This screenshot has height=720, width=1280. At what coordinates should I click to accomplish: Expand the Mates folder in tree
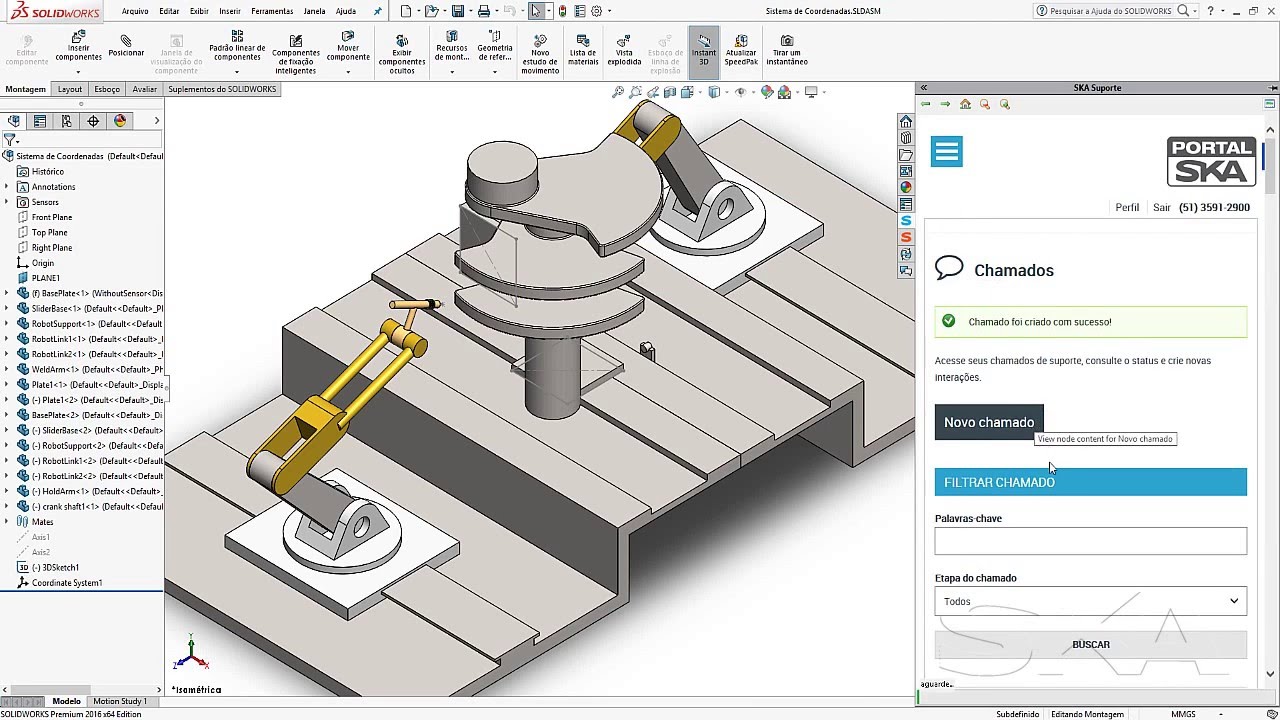point(7,522)
